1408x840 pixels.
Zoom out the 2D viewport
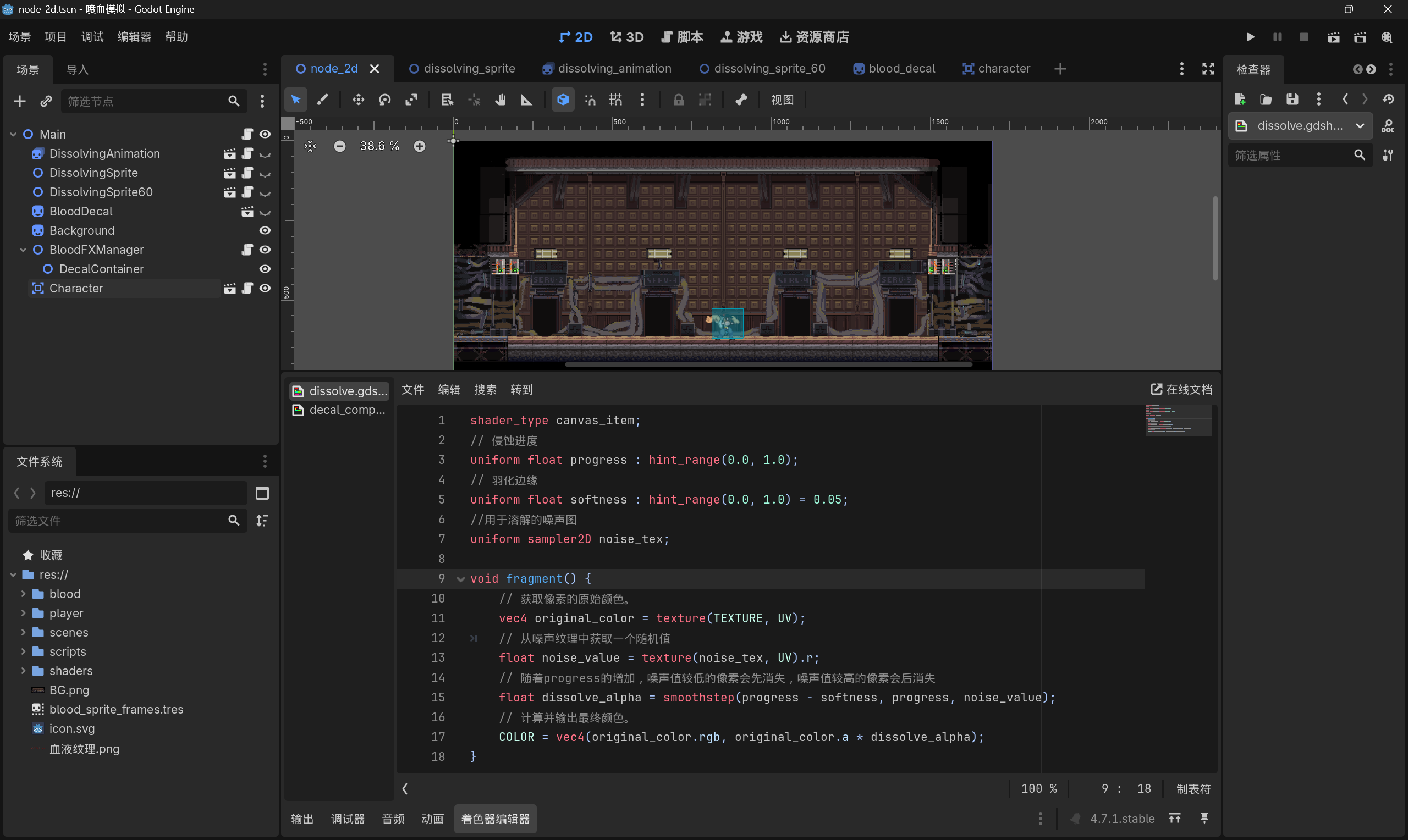click(x=340, y=146)
